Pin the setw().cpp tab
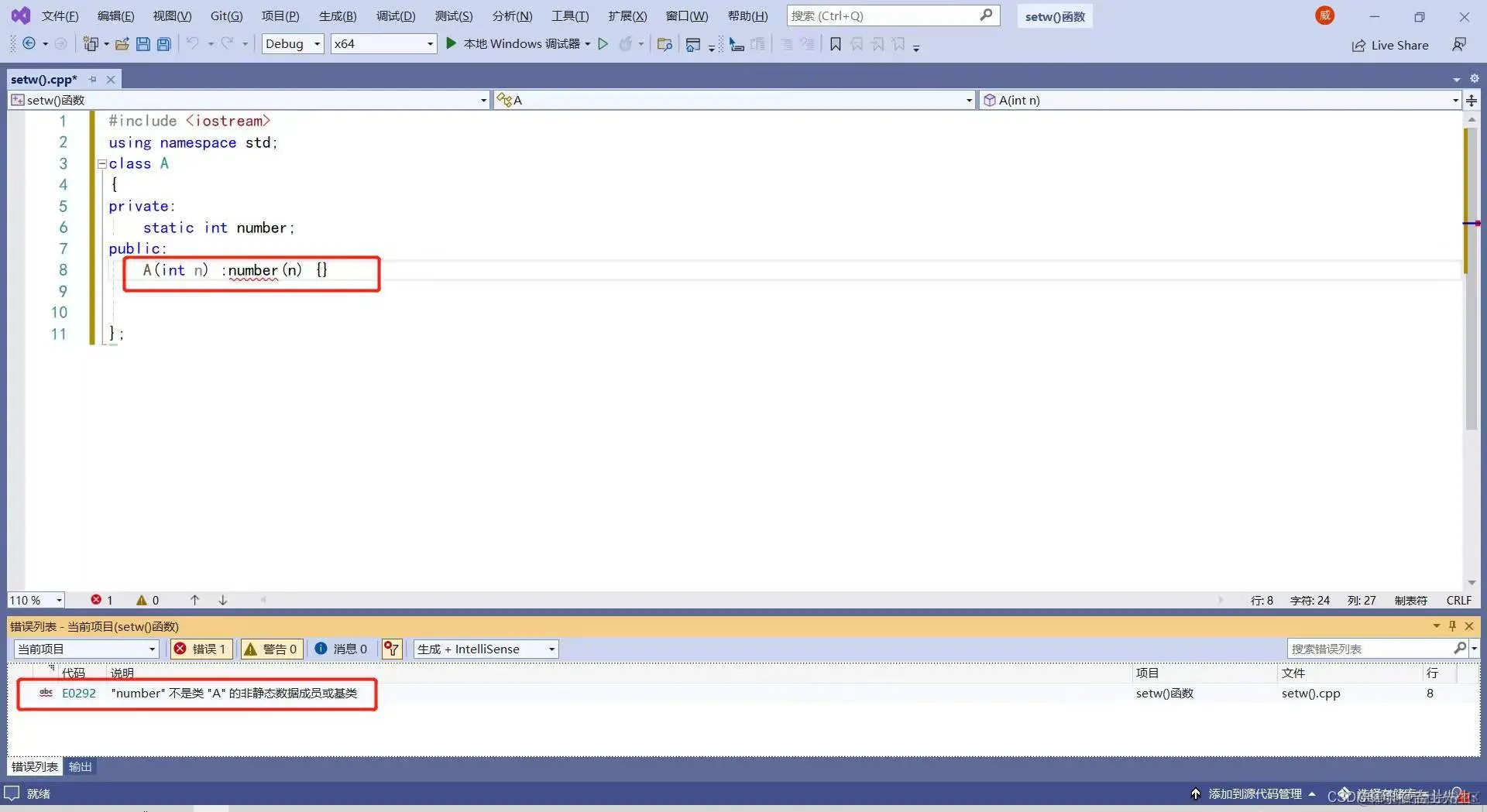Image resolution: width=1487 pixels, height=812 pixels. coord(93,79)
